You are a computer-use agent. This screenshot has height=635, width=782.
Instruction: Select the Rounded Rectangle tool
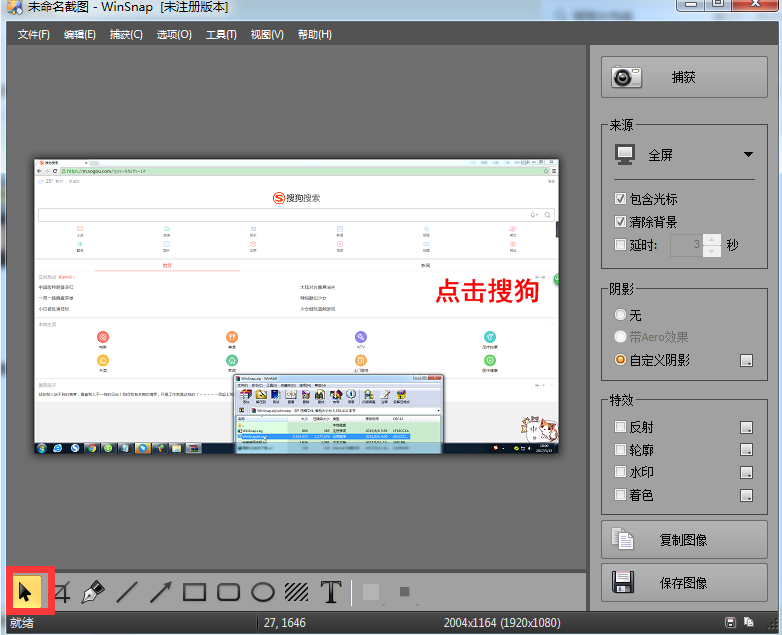click(x=229, y=592)
